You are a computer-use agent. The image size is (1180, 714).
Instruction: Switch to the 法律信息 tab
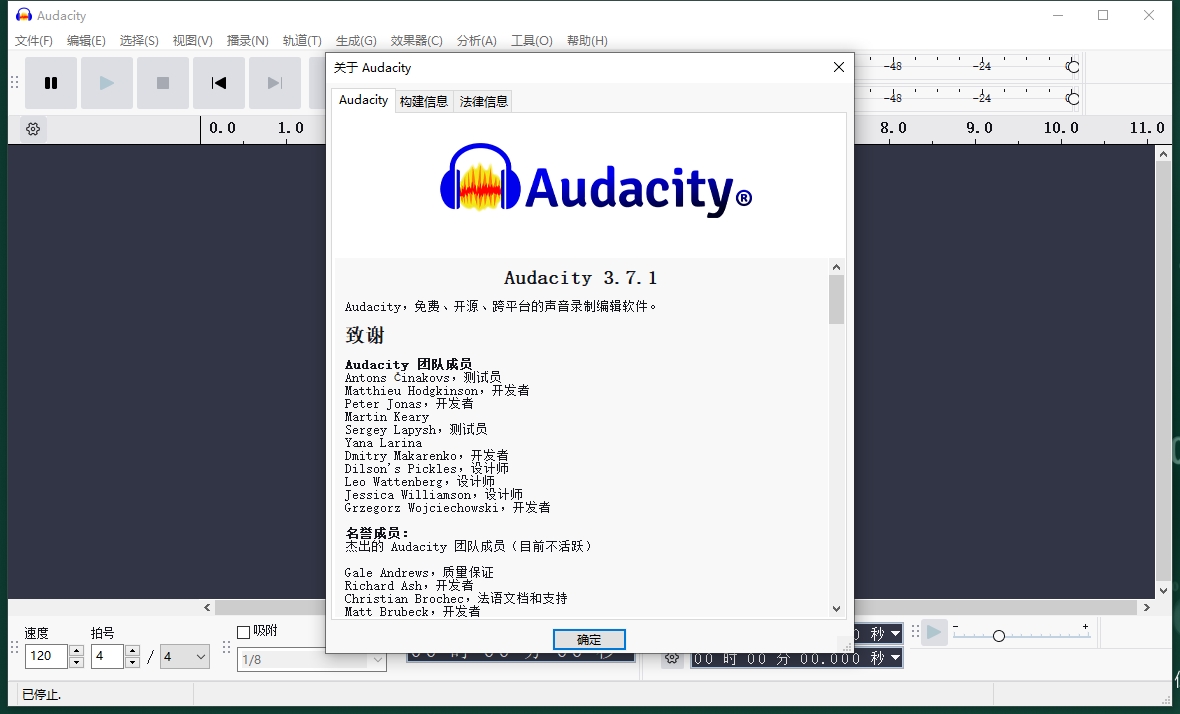pos(484,101)
